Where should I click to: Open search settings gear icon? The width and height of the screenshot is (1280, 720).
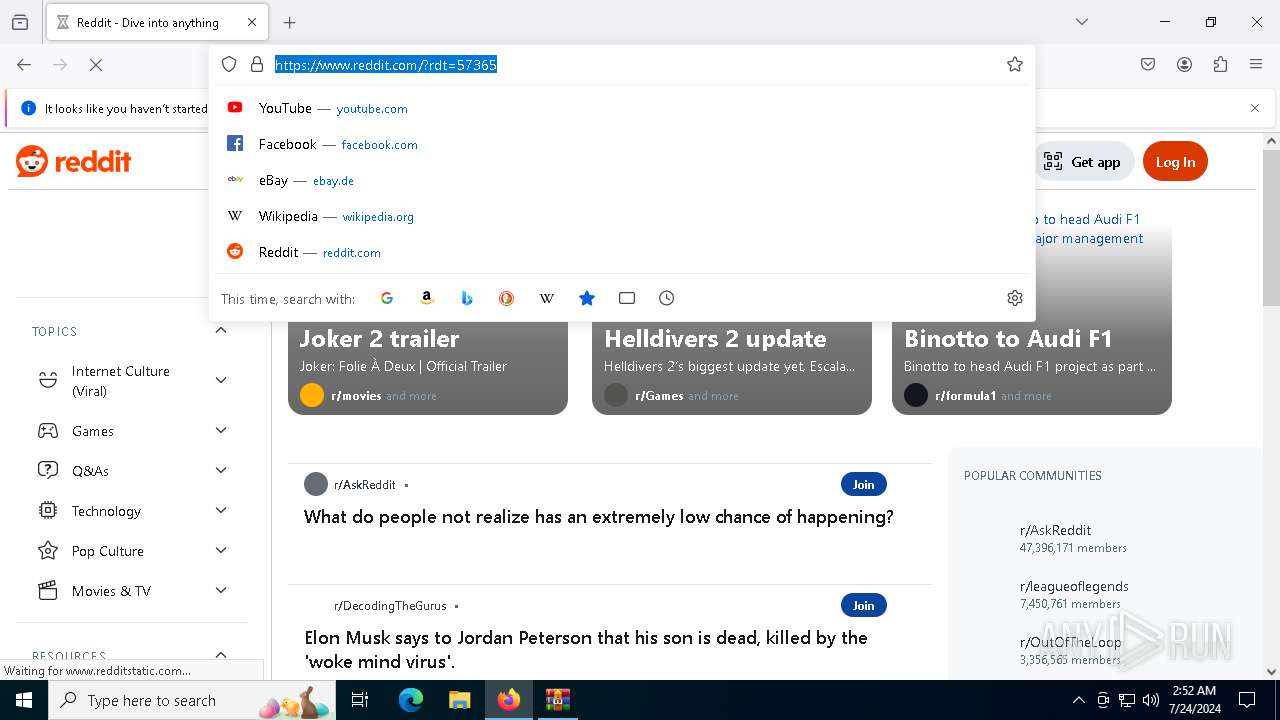[1015, 298]
